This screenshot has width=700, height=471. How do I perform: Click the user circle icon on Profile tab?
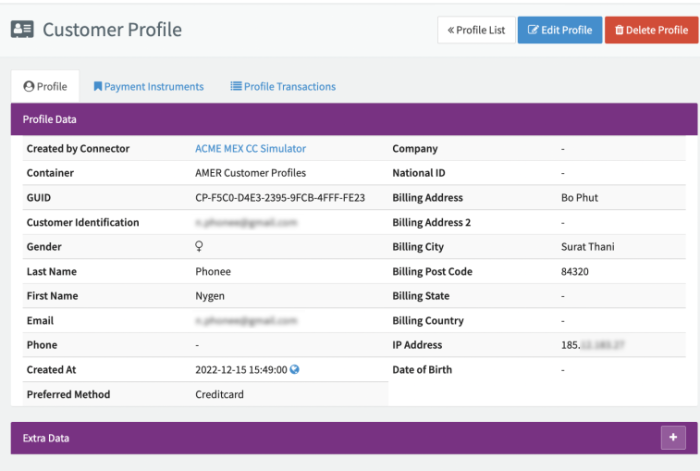click(x=29, y=86)
